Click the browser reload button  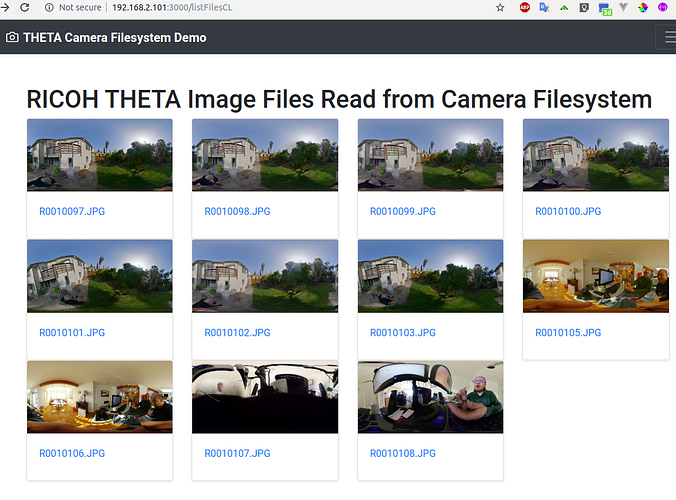pos(24,7)
